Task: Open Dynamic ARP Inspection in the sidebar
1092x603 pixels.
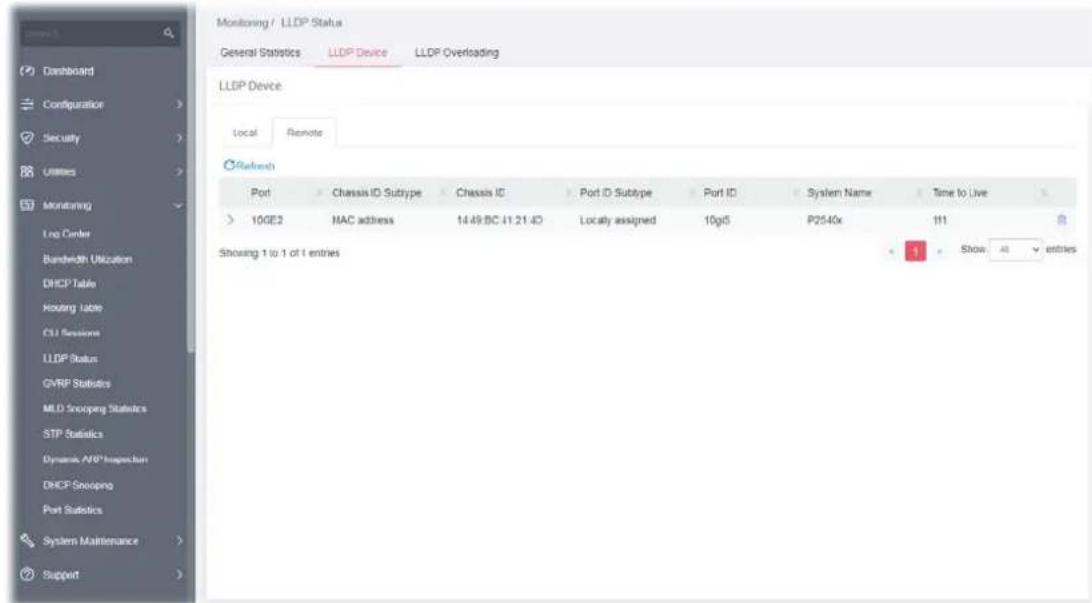Action: click(x=95, y=460)
